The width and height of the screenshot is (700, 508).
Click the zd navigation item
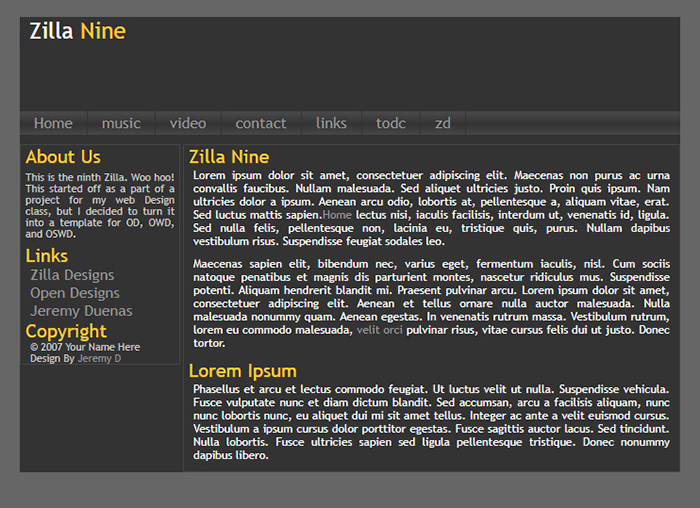(443, 123)
